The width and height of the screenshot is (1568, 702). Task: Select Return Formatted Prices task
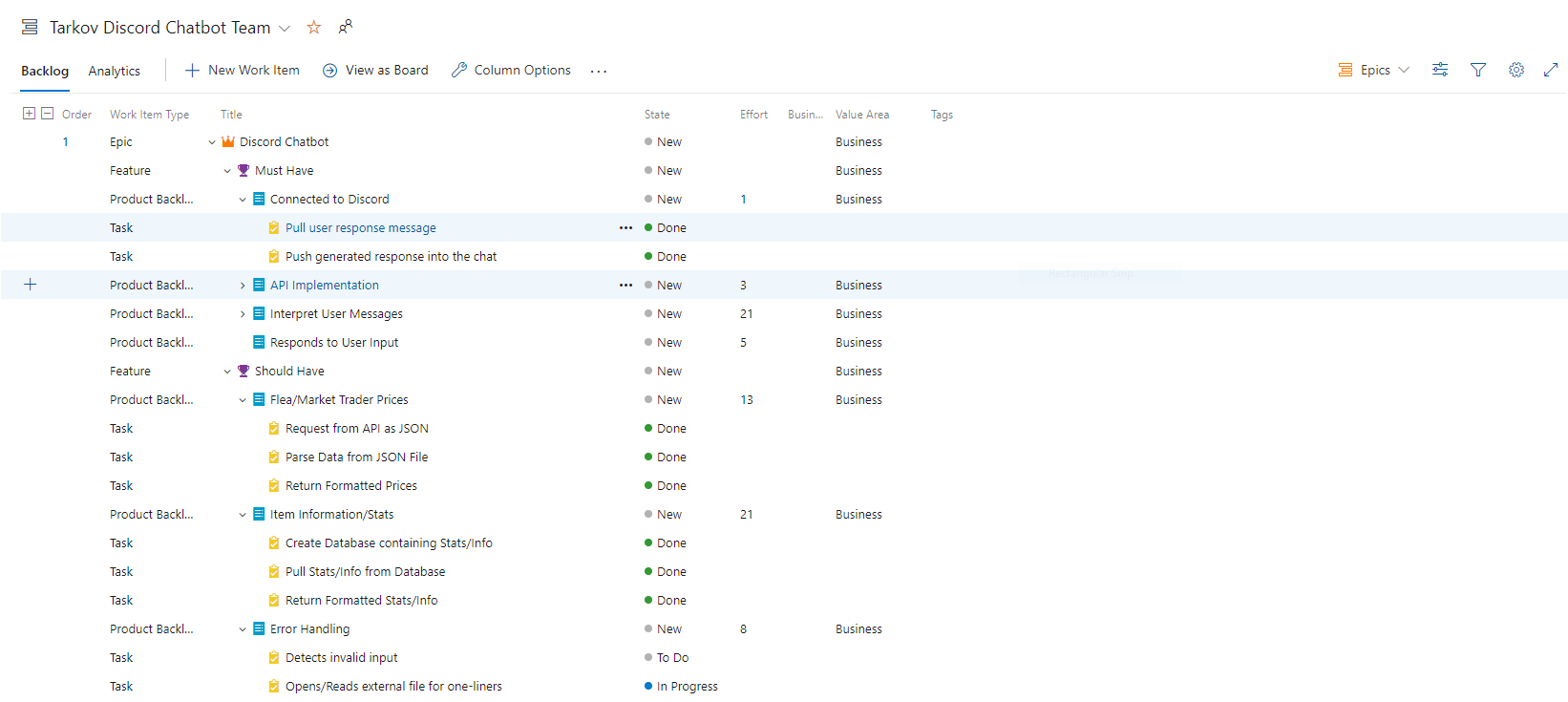[x=350, y=486]
